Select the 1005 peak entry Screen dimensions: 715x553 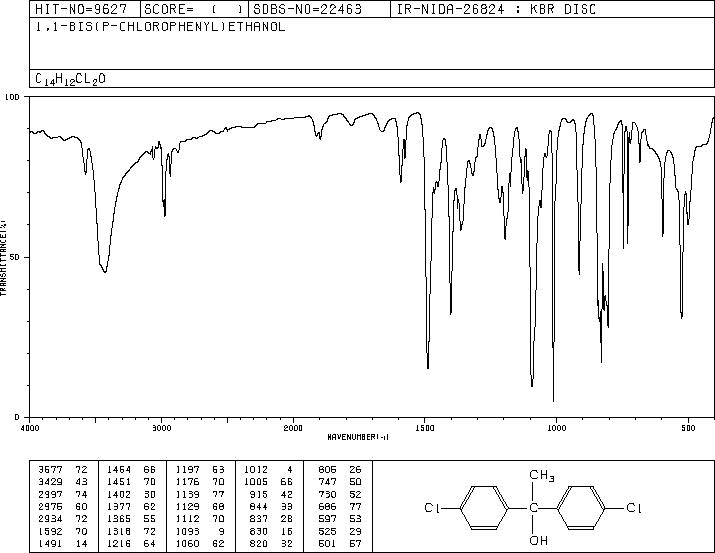[256, 482]
